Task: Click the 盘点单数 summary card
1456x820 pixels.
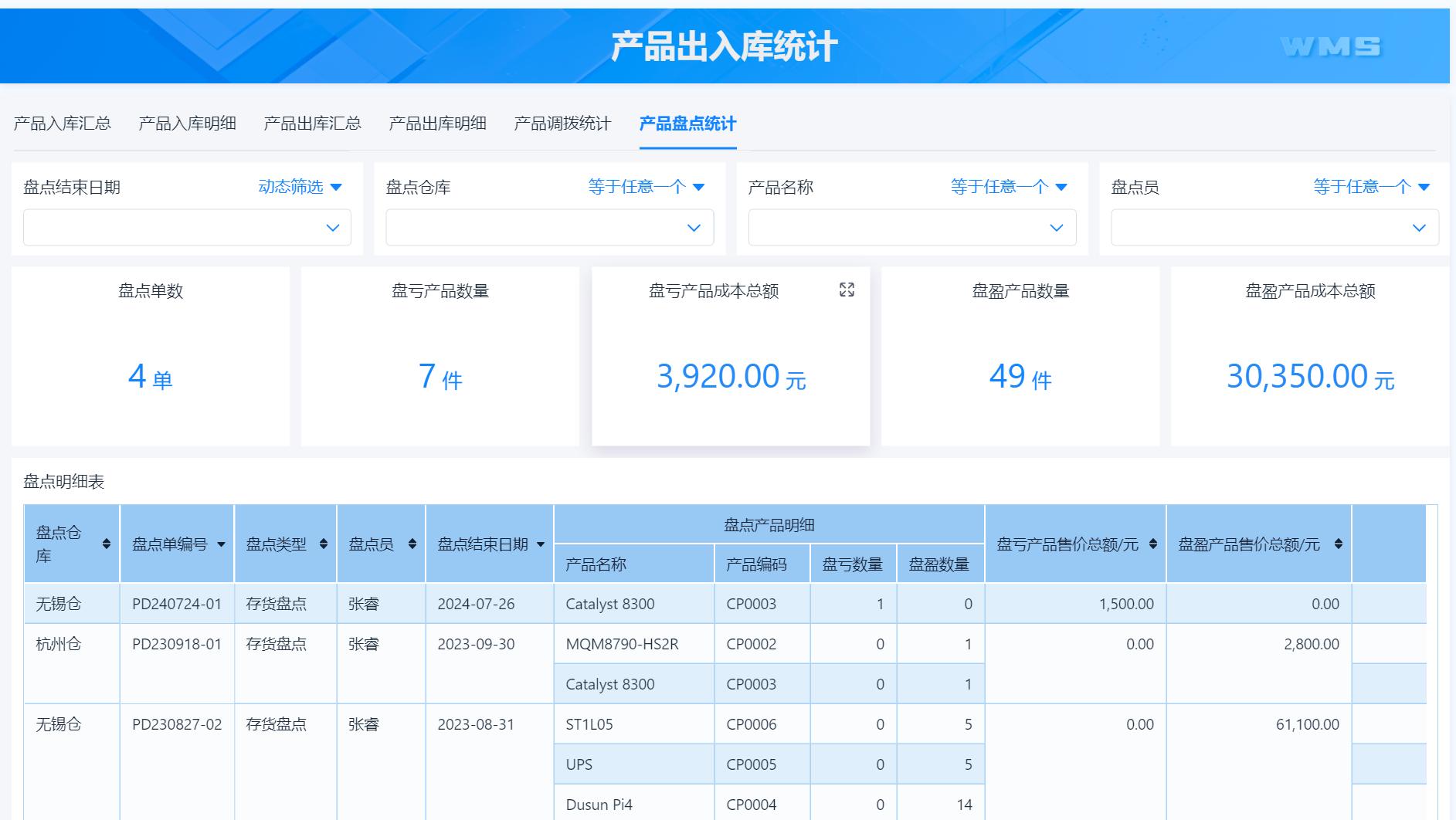Action: point(151,356)
